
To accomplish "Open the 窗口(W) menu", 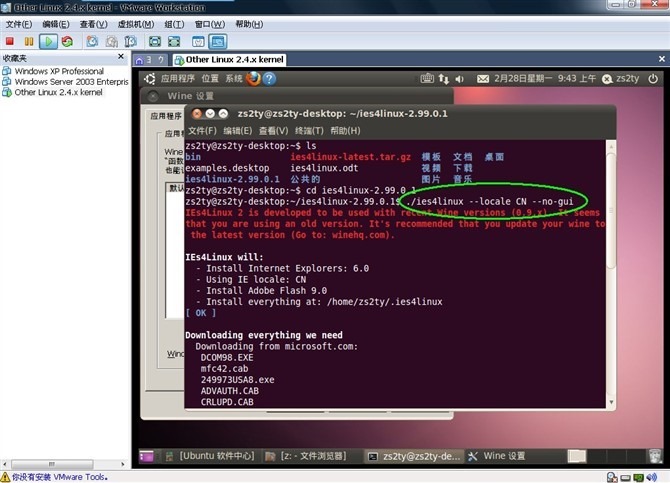I will point(210,24).
